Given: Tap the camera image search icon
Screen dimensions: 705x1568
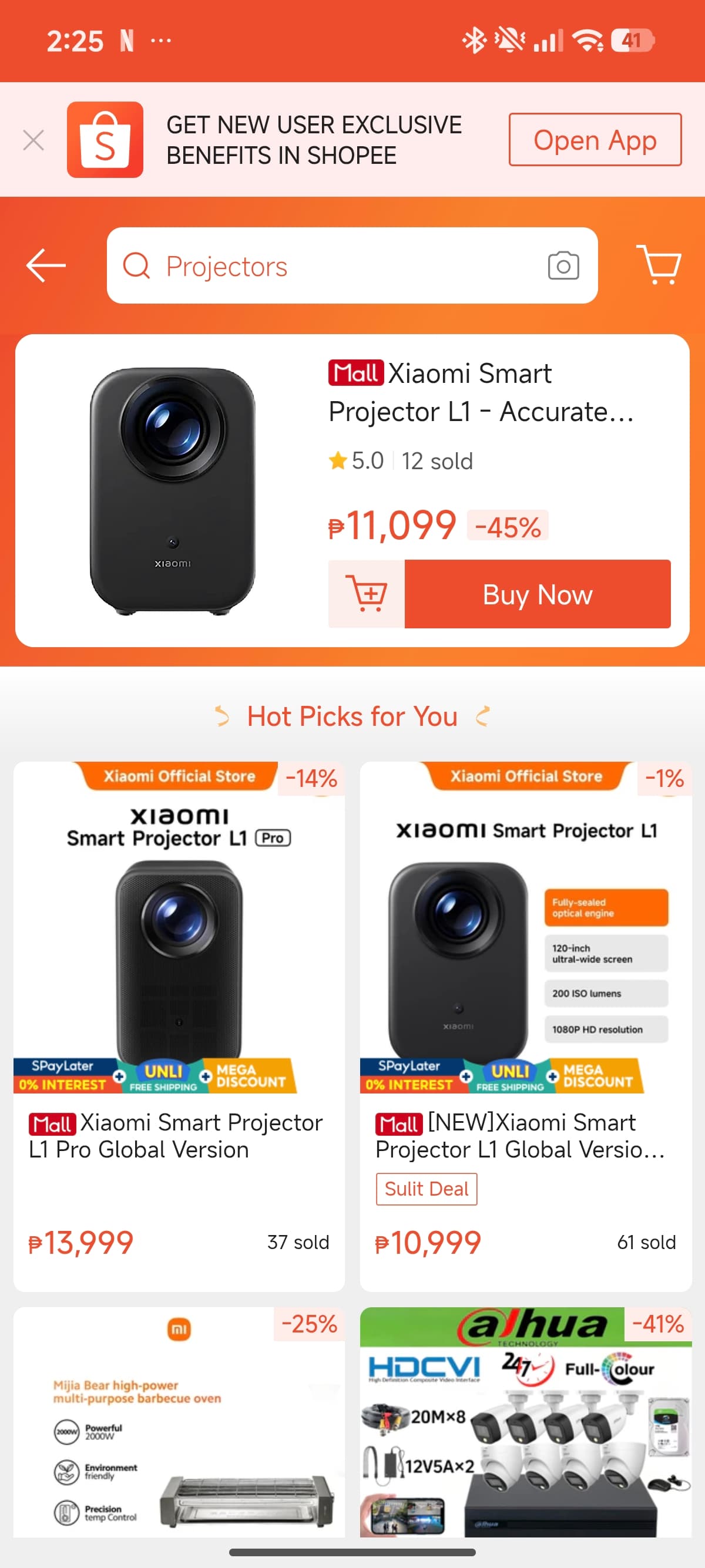Looking at the screenshot, I should click(x=563, y=265).
